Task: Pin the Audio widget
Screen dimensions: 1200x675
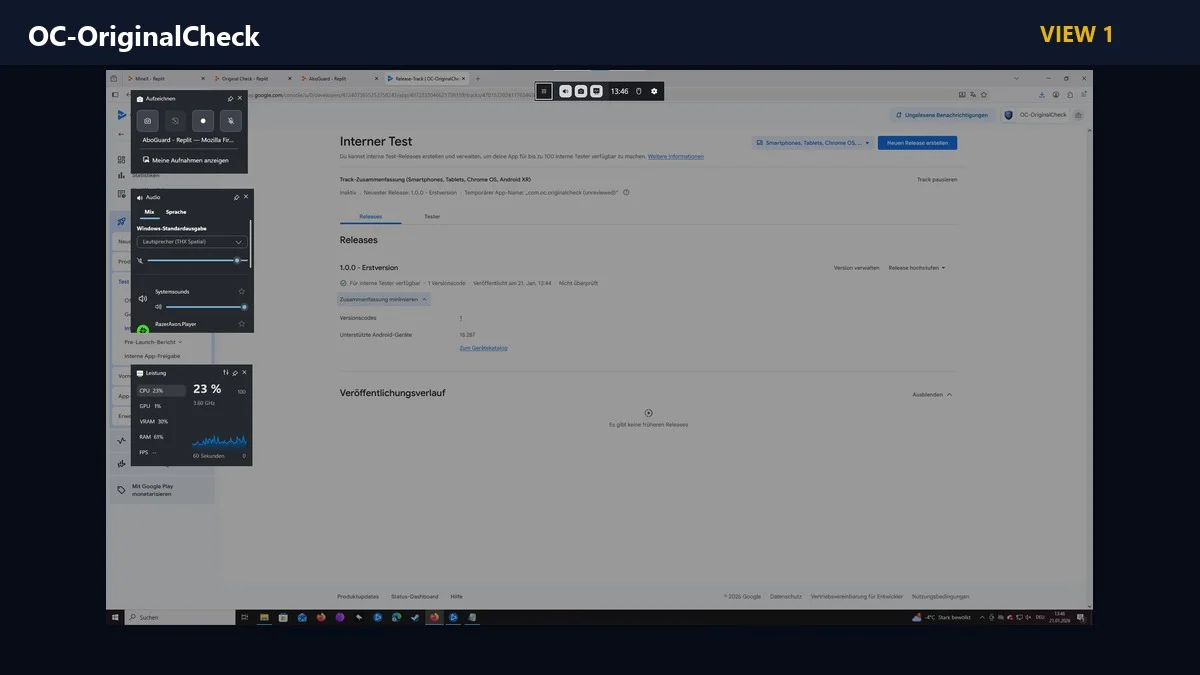Action: click(236, 197)
